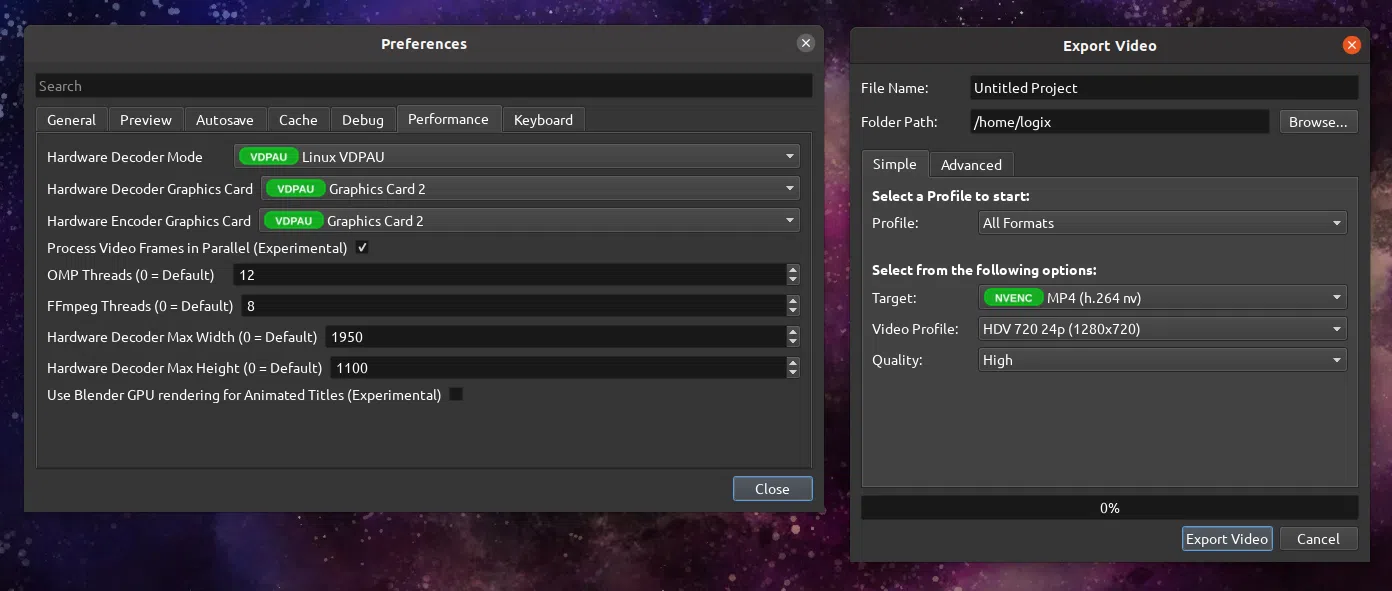
Task: Increase Hardware Decoder Max Width value
Action: click(x=793, y=332)
